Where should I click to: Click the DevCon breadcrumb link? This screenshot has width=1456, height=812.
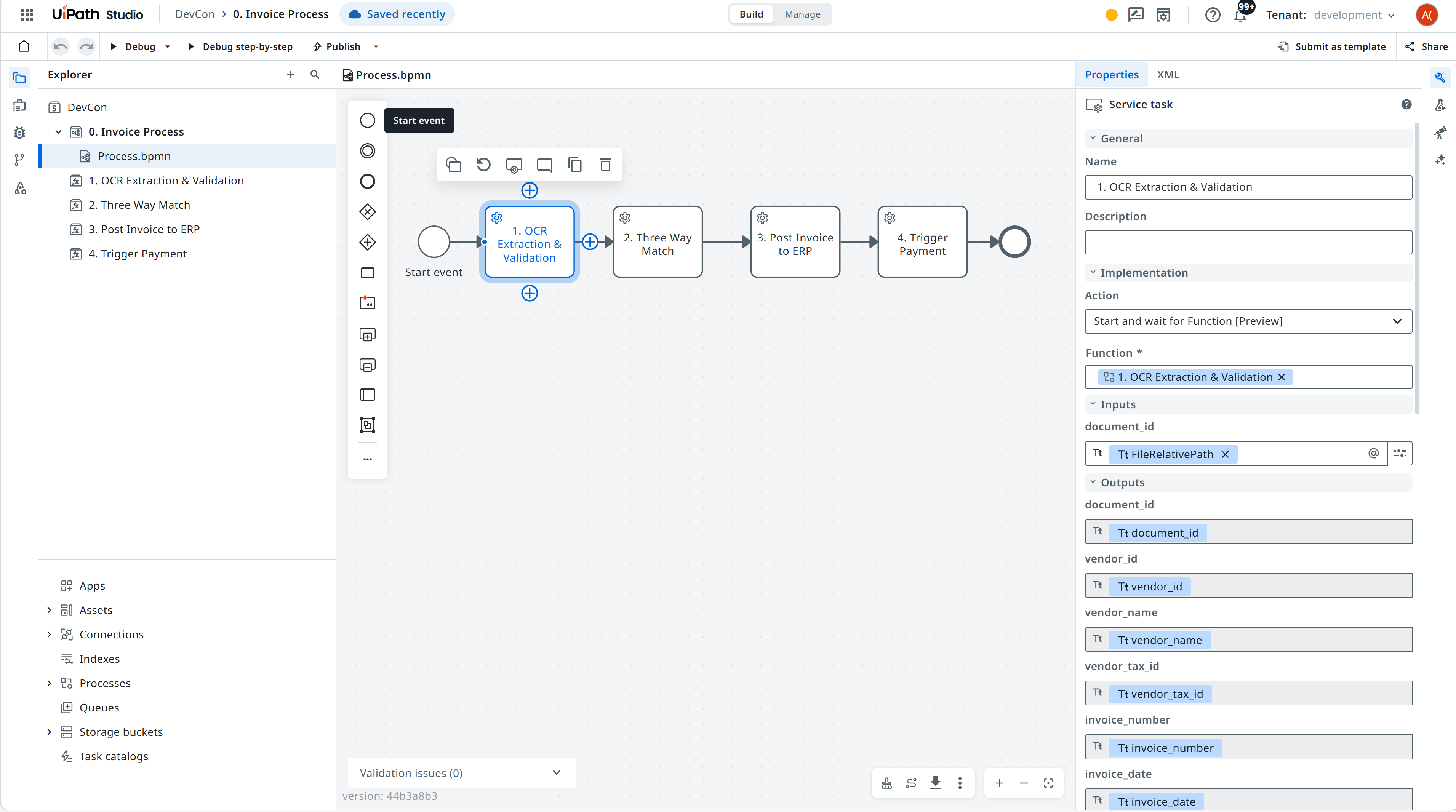[194, 14]
